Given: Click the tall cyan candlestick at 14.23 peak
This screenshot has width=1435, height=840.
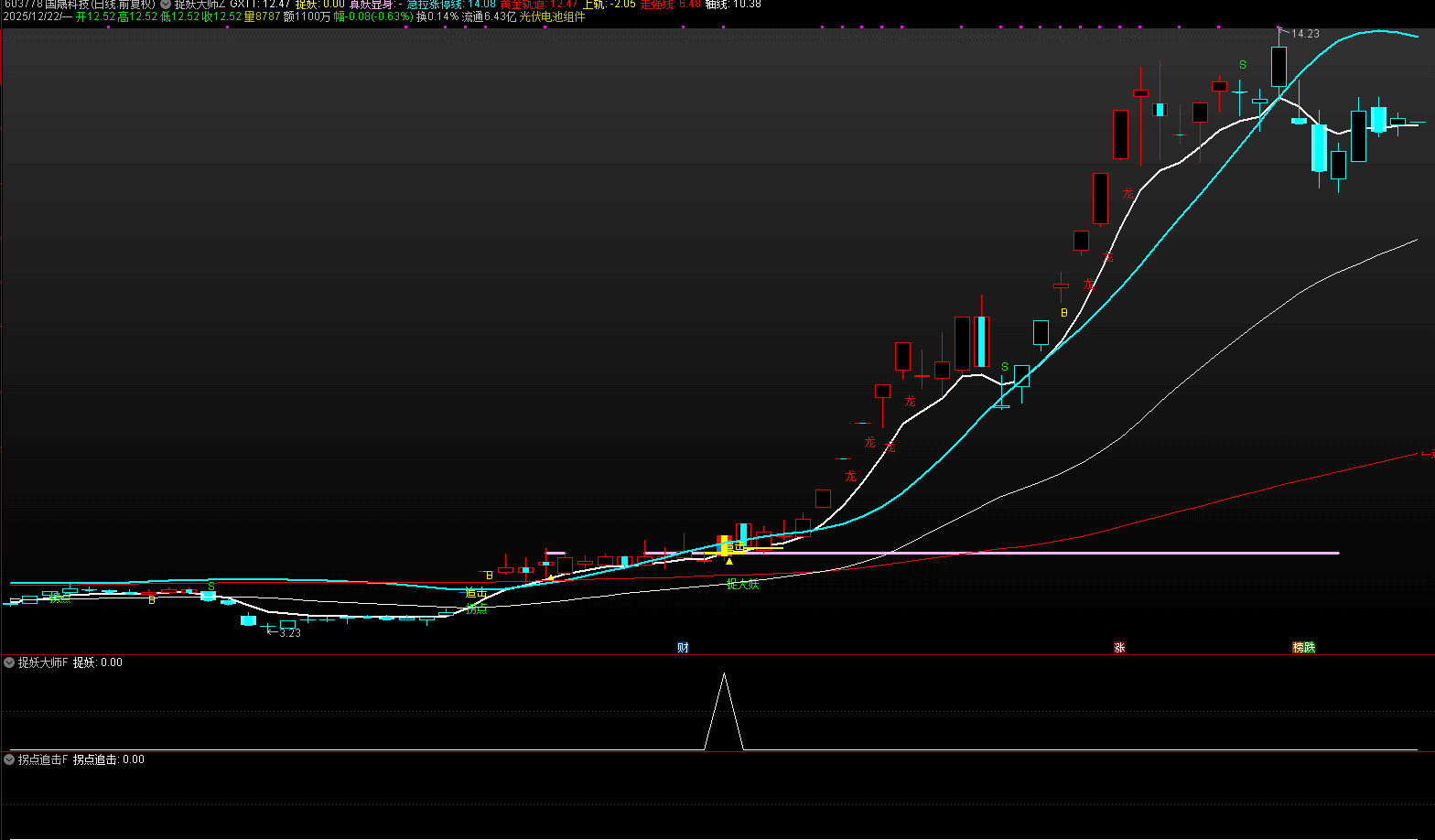Looking at the screenshot, I should 1279,67.
